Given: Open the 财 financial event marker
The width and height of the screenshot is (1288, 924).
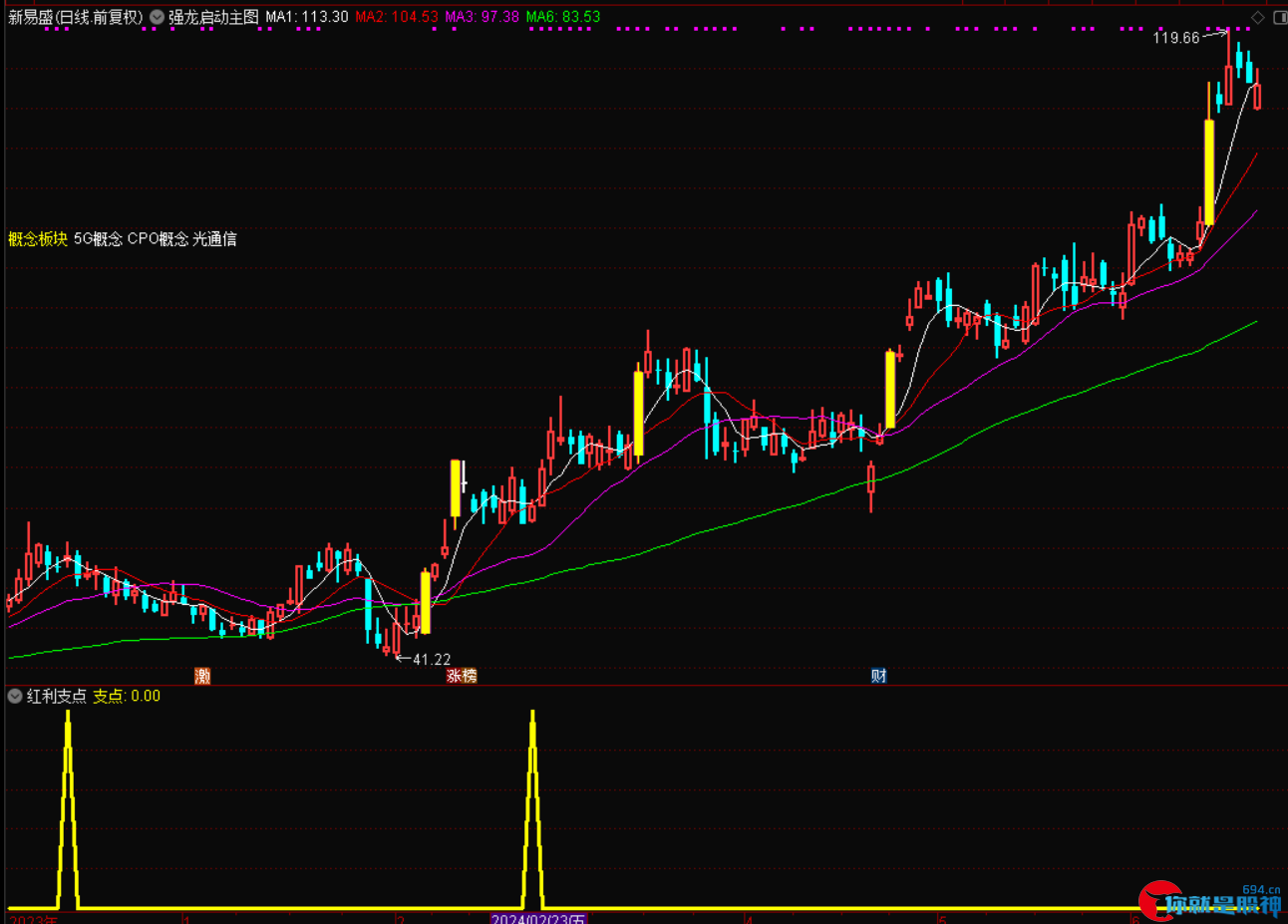Looking at the screenshot, I should coord(878,676).
